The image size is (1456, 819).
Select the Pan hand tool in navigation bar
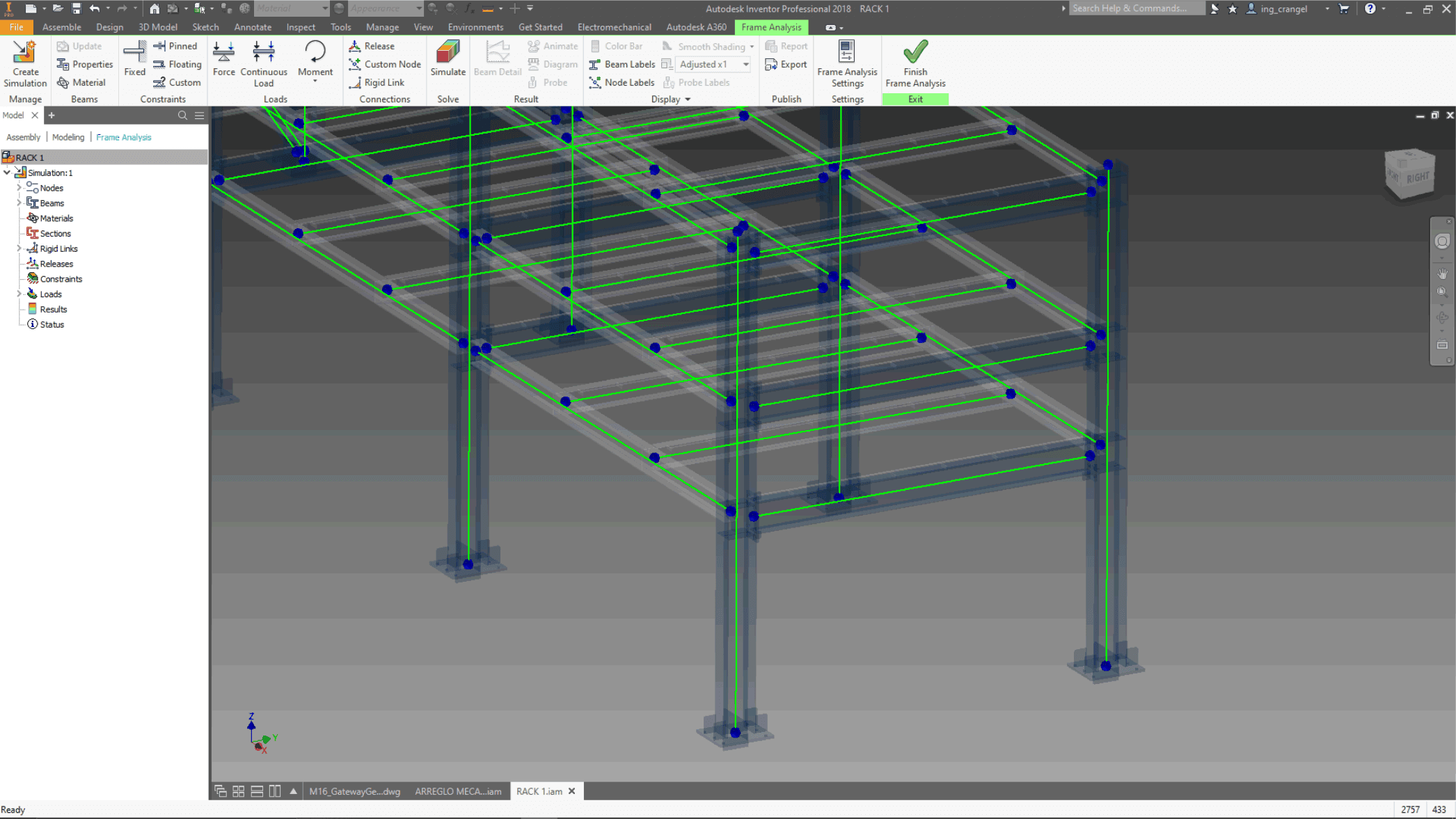1442,273
